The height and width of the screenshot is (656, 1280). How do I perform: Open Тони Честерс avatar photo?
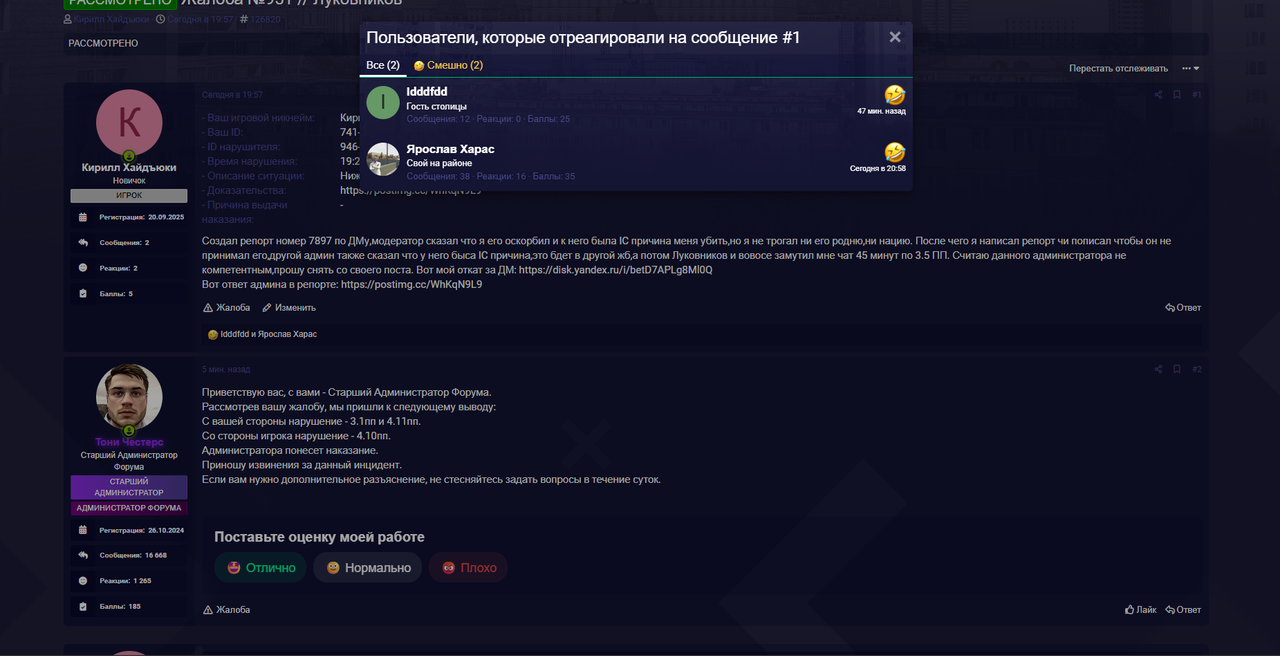129,397
